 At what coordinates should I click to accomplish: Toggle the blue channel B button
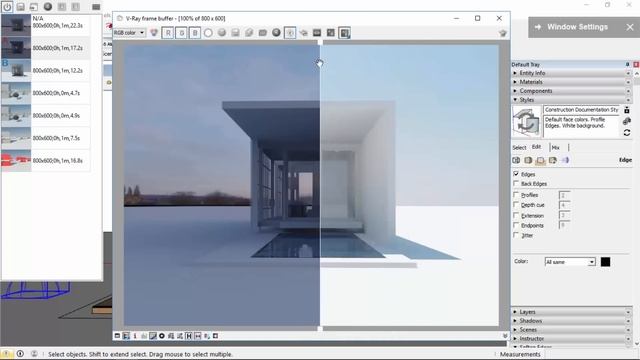tap(195, 33)
